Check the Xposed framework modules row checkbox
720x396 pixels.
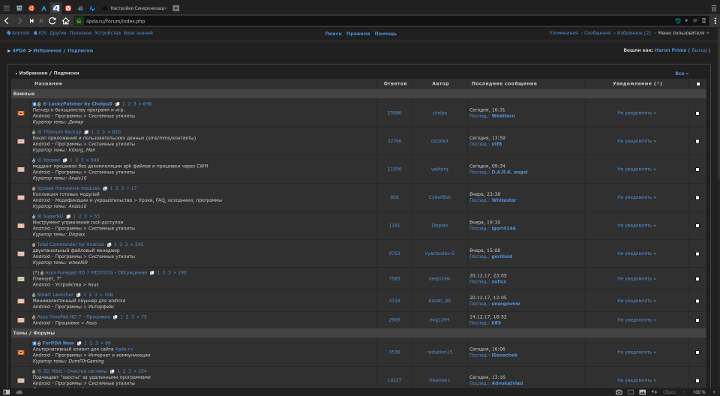698,198
